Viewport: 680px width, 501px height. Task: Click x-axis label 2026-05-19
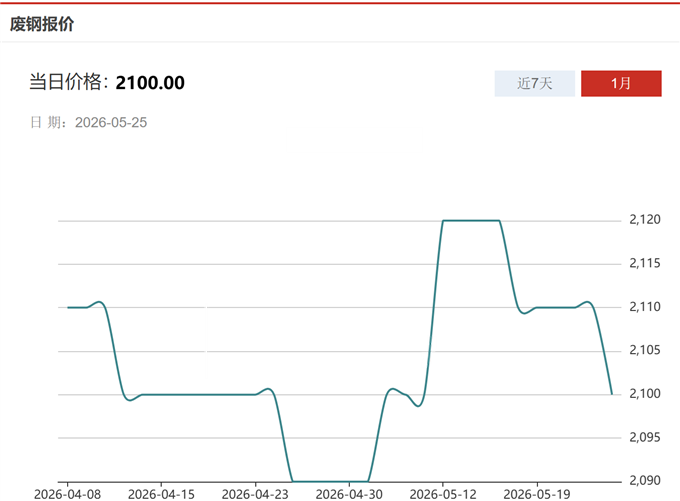pos(537,494)
